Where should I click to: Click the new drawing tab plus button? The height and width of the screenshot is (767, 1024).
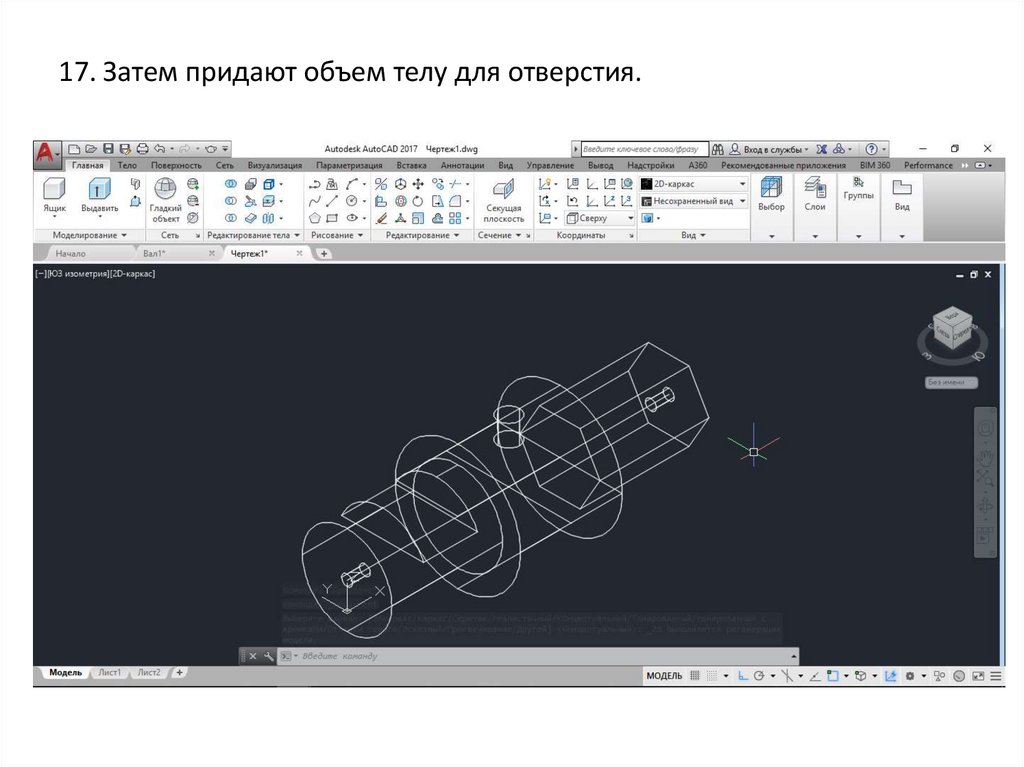tap(323, 253)
